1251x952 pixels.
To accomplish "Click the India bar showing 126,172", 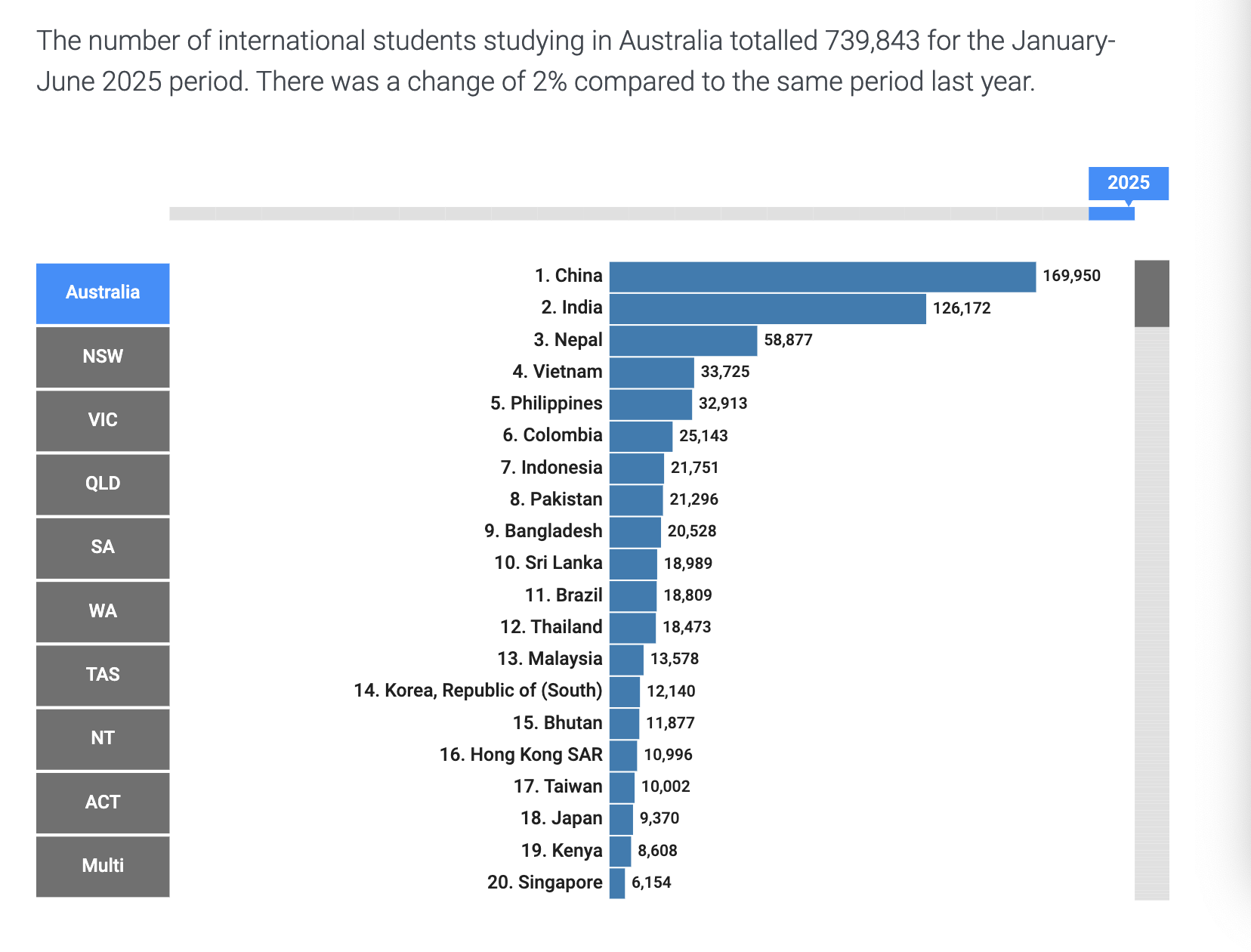I will tap(767, 309).
